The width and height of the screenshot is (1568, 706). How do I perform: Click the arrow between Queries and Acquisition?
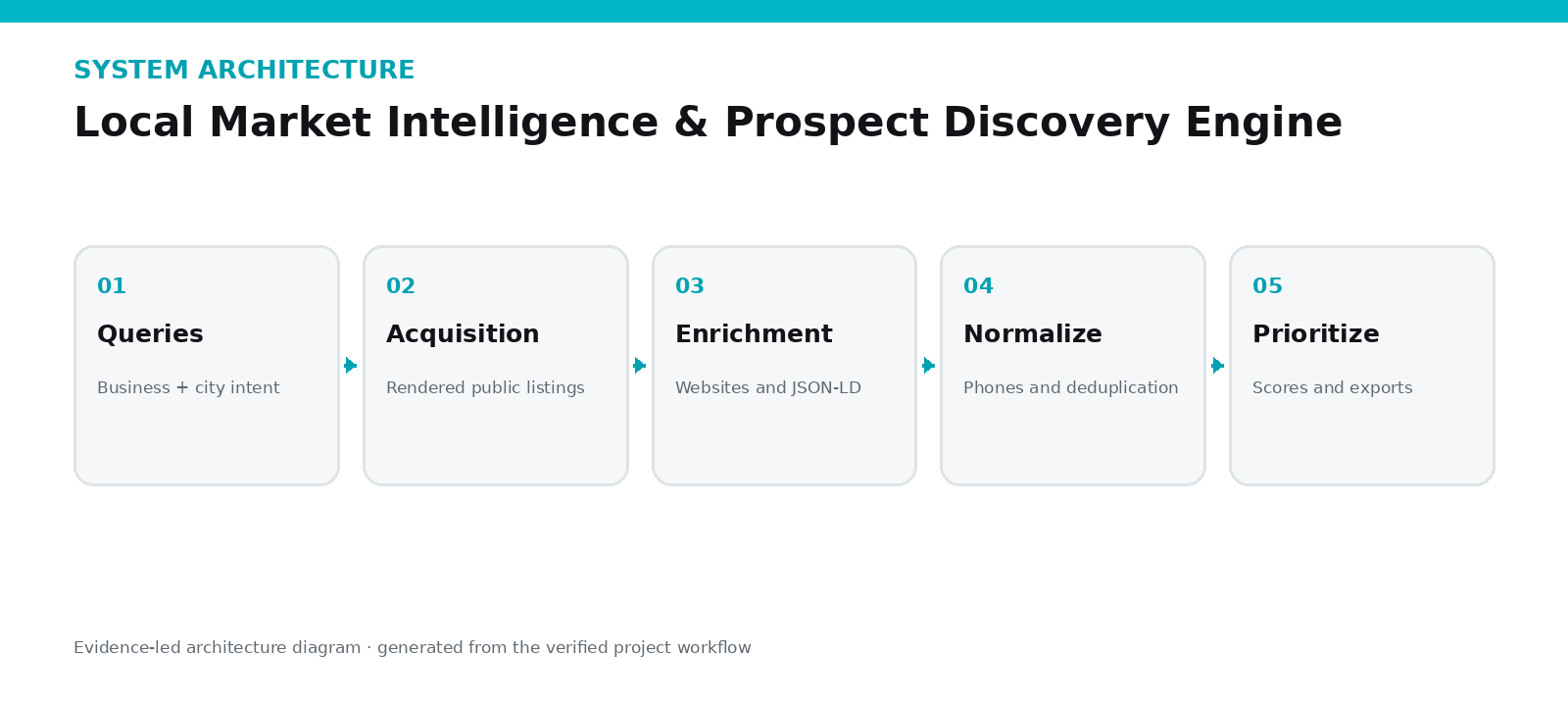tap(351, 366)
